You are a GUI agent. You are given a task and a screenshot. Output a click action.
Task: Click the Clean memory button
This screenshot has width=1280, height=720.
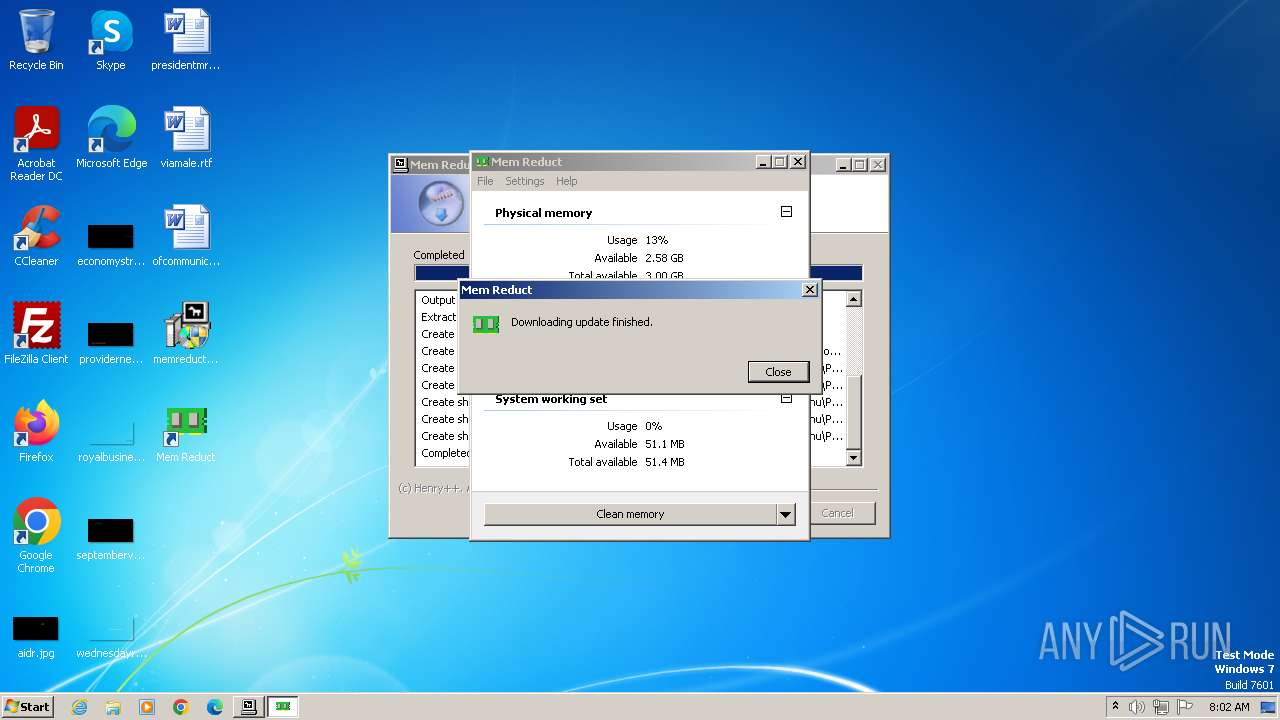[x=630, y=514]
